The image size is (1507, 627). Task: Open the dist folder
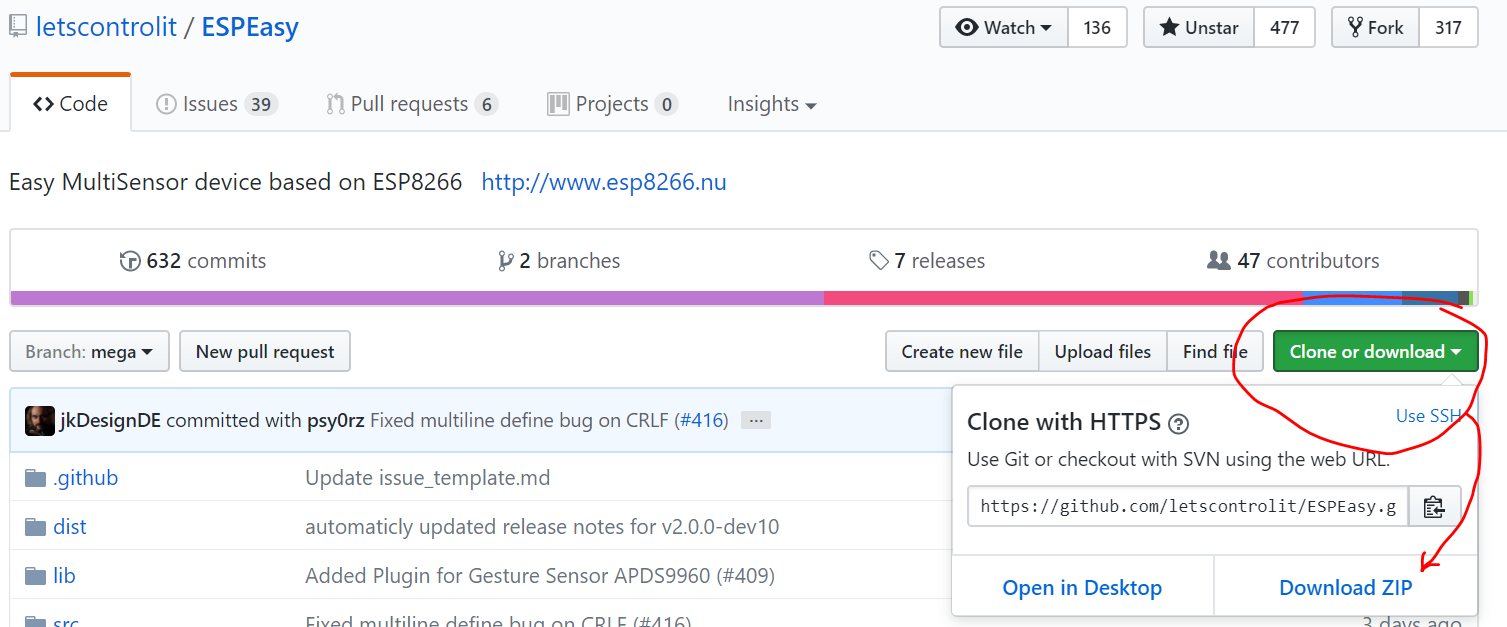[x=70, y=527]
